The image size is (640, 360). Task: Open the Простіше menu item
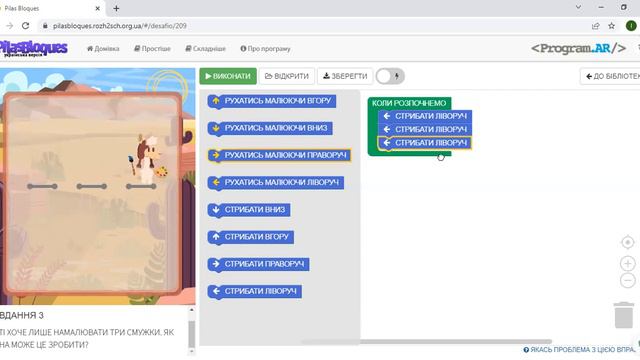152,49
